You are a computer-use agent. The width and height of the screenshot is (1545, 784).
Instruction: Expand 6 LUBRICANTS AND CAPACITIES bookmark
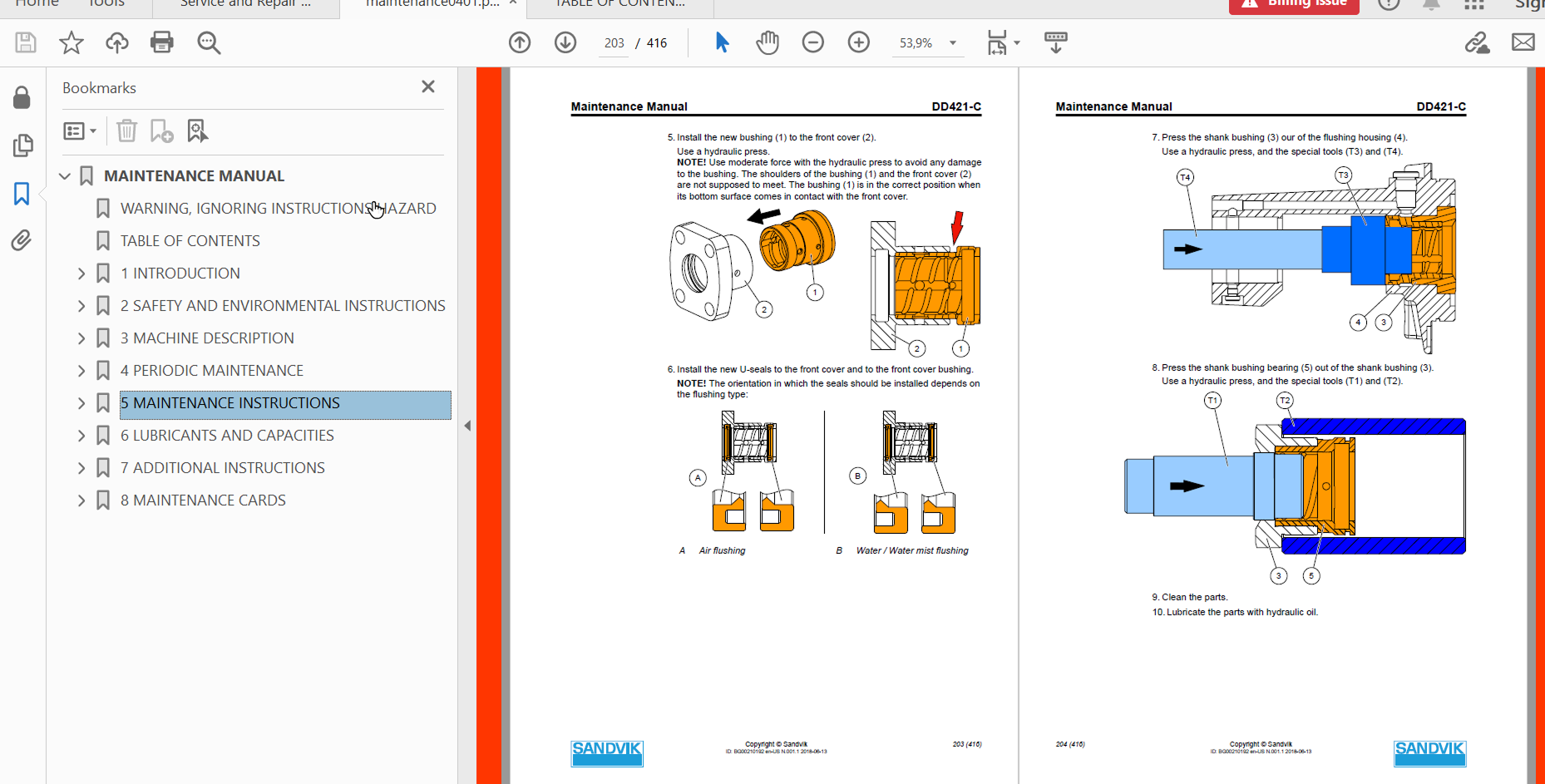81,436
